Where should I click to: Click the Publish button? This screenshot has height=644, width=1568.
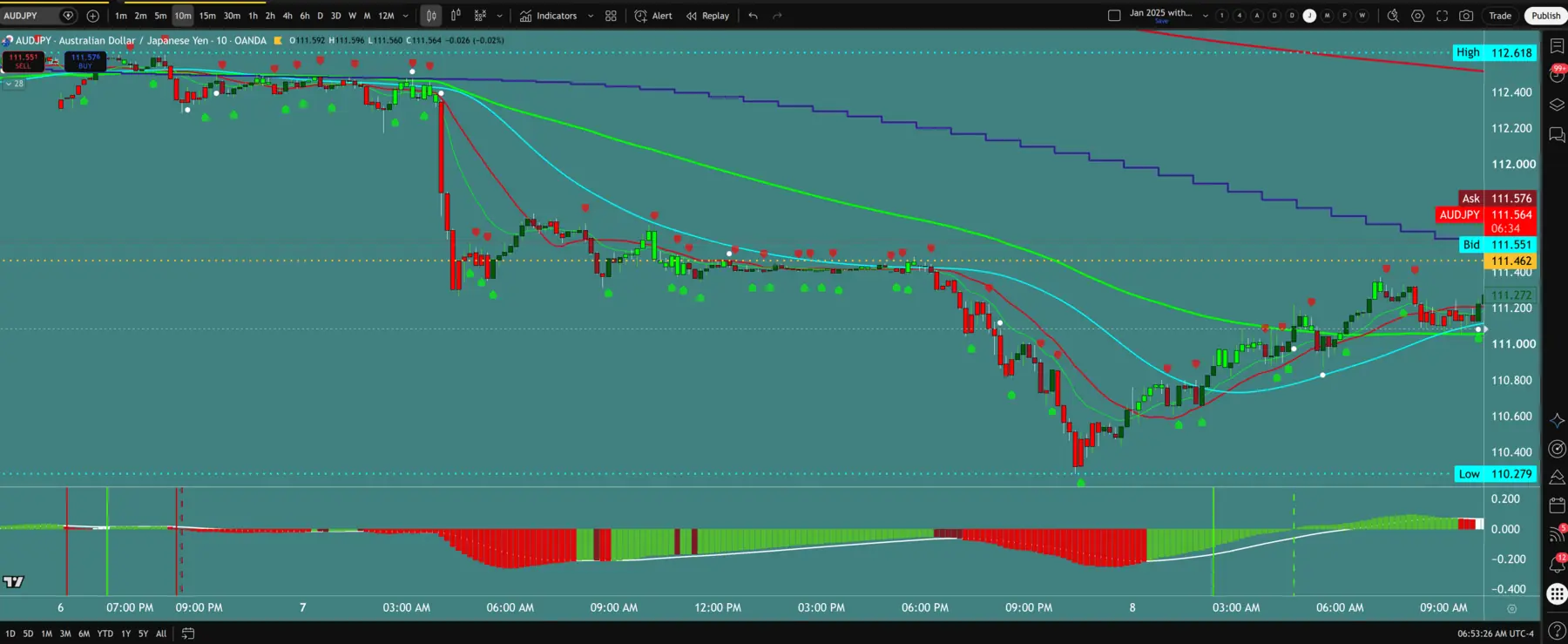click(1545, 16)
